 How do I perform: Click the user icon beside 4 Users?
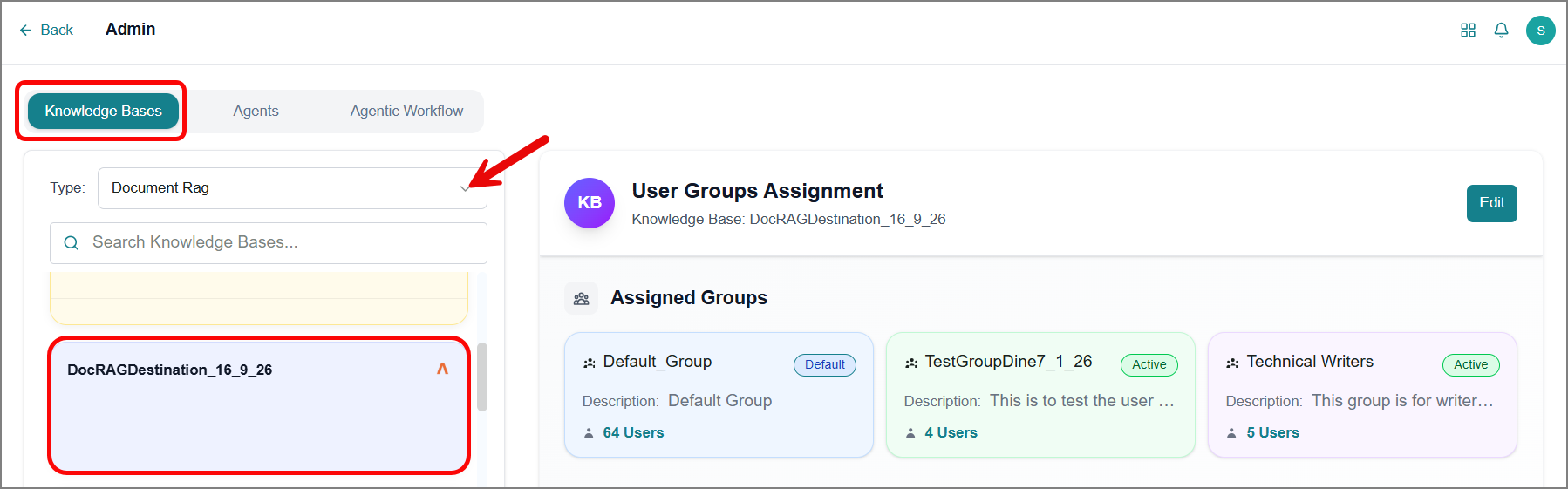point(910,433)
